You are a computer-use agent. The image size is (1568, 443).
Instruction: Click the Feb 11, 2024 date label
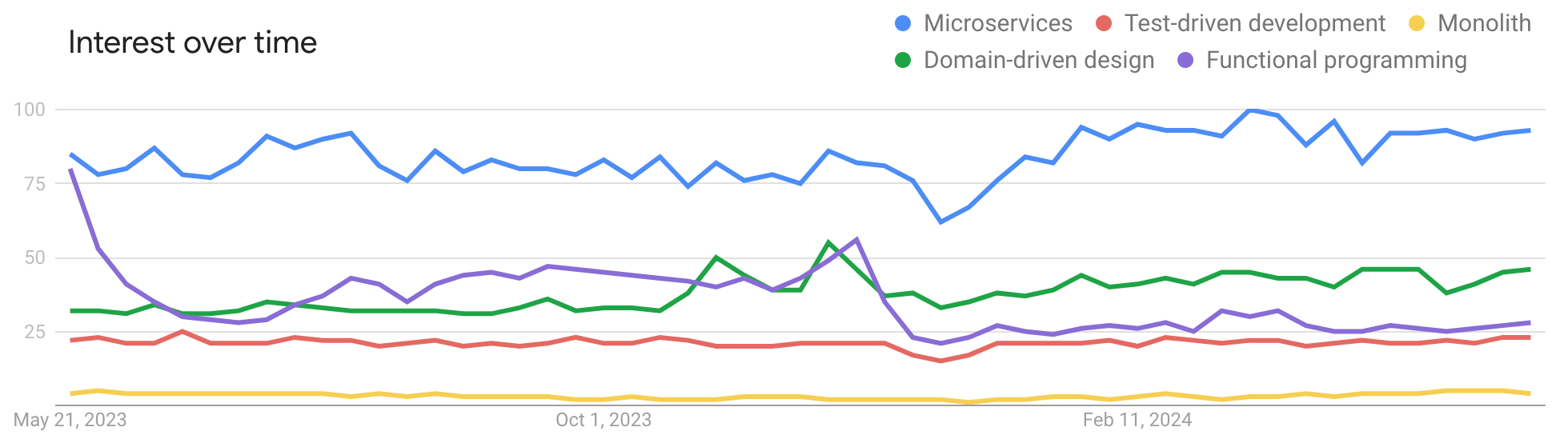[x=1137, y=420]
